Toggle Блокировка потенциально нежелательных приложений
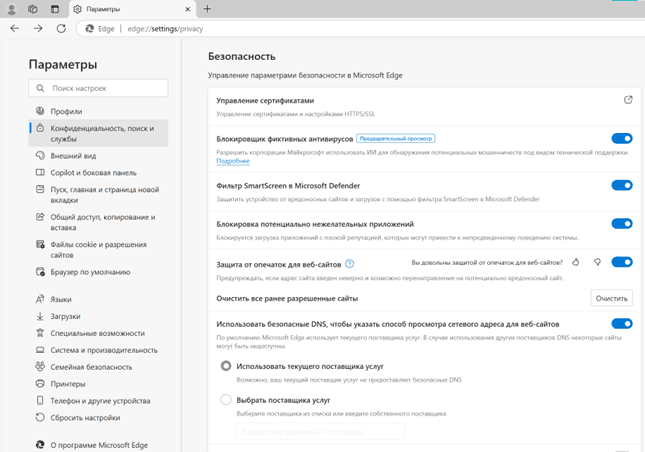The width and height of the screenshot is (645, 452). (x=621, y=224)
